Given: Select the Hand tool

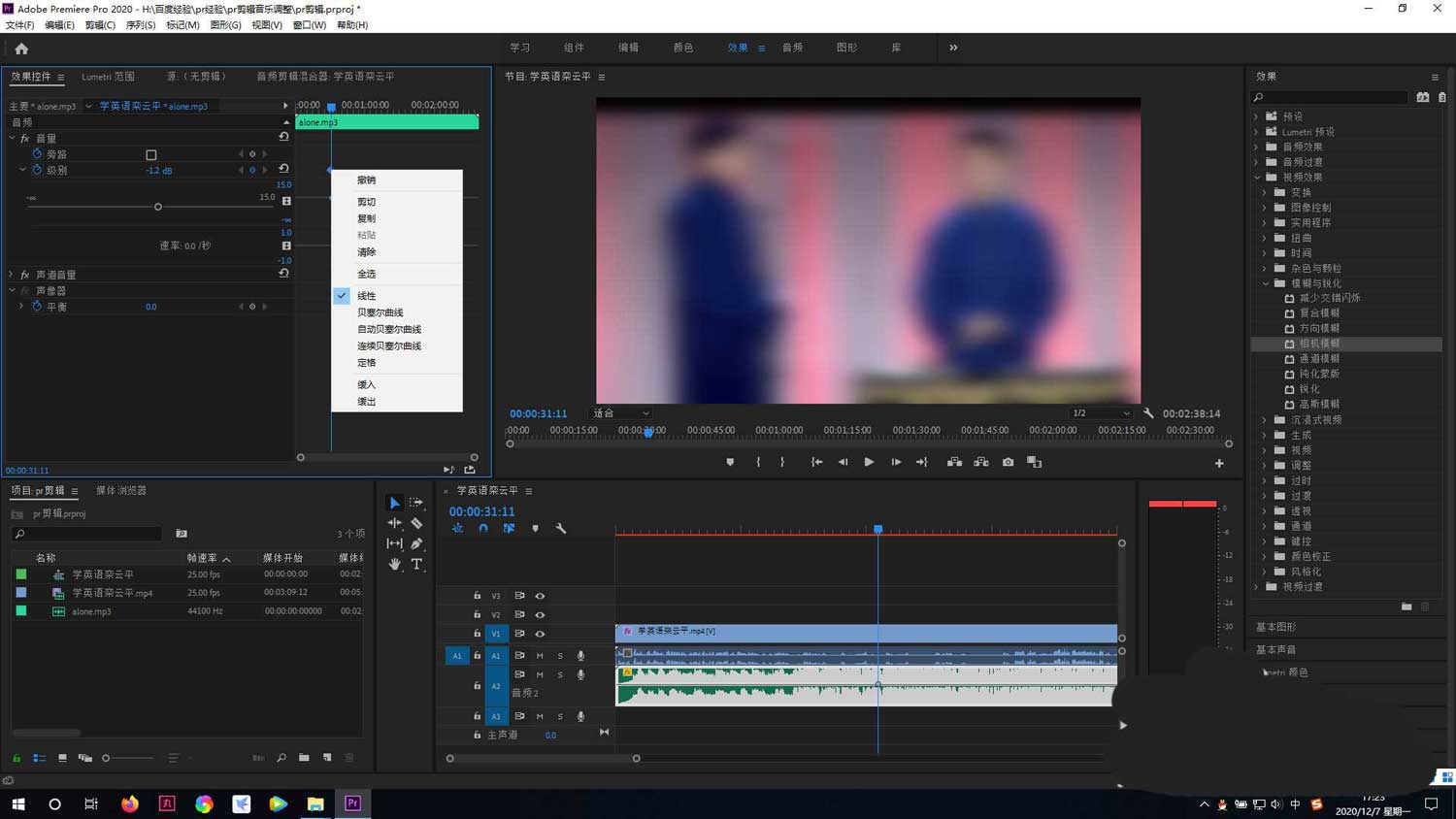Looking at the screenshot, I should 394,564.
